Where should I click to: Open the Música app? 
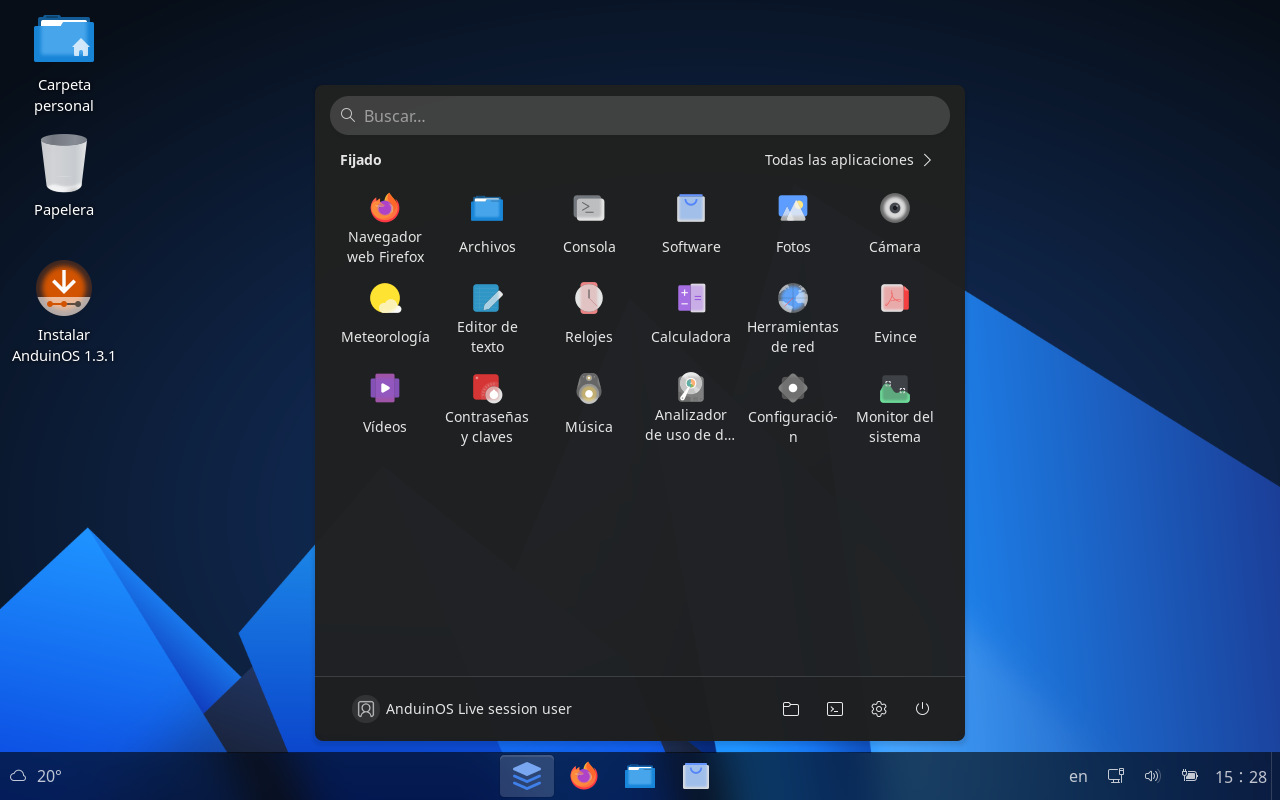[589, 405]
